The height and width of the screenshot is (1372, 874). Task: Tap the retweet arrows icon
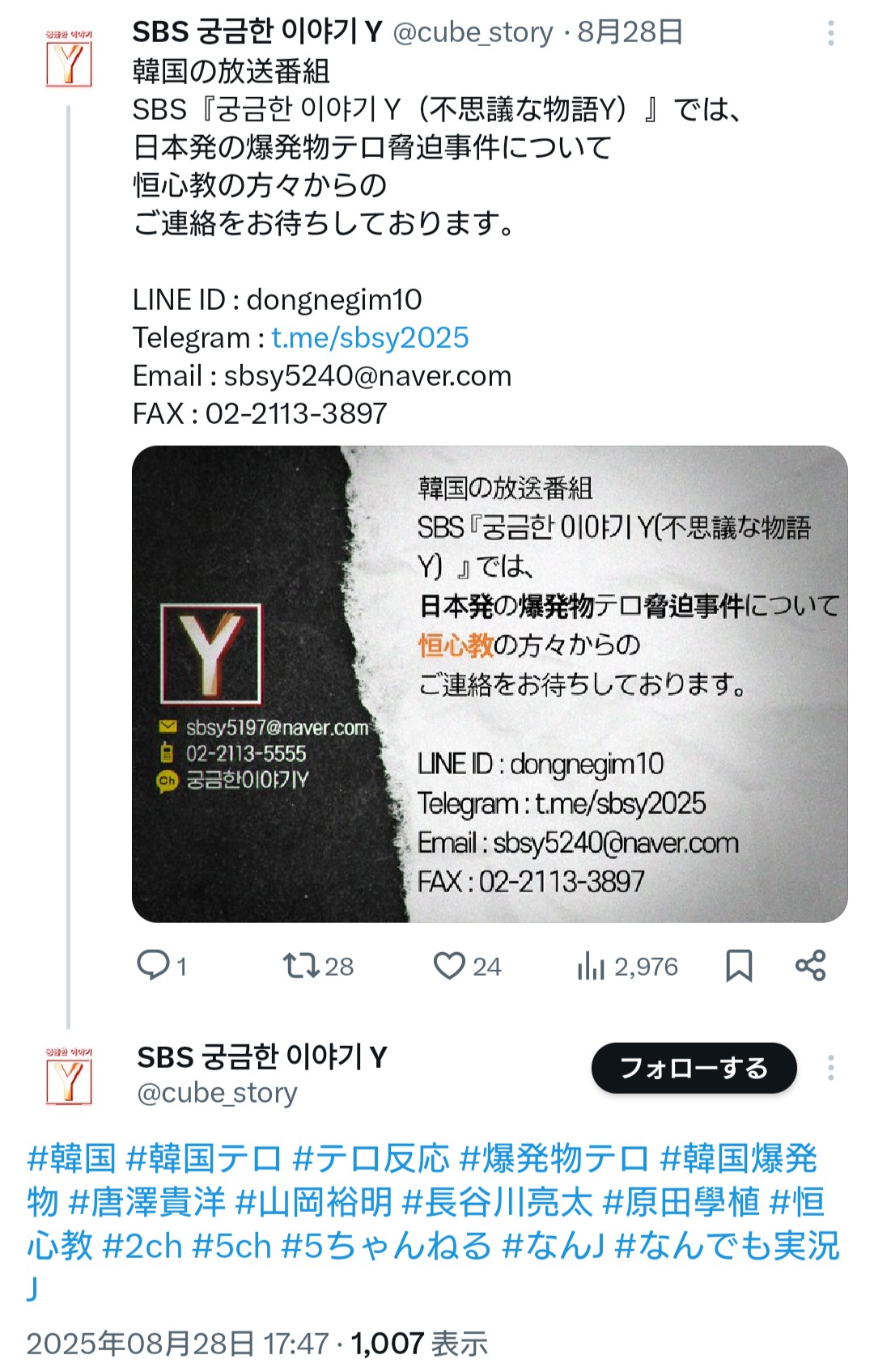click(x=301, y=965)
